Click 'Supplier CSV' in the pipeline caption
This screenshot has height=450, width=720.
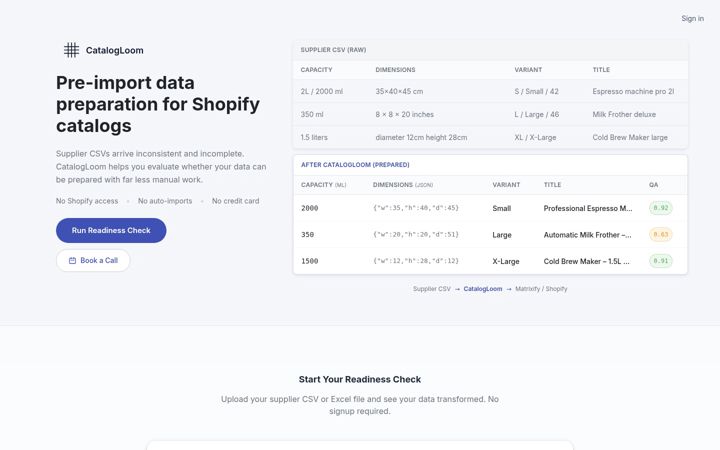pos(432,289)
